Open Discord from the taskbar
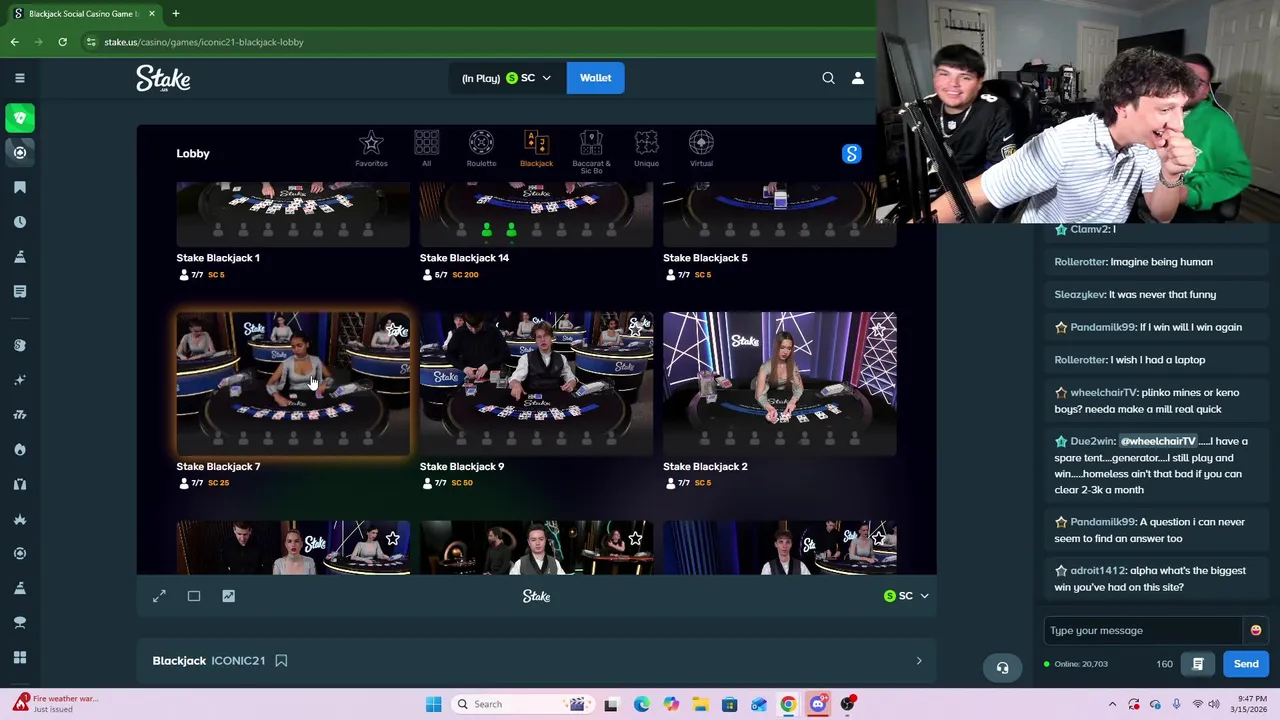 point(818,704)
